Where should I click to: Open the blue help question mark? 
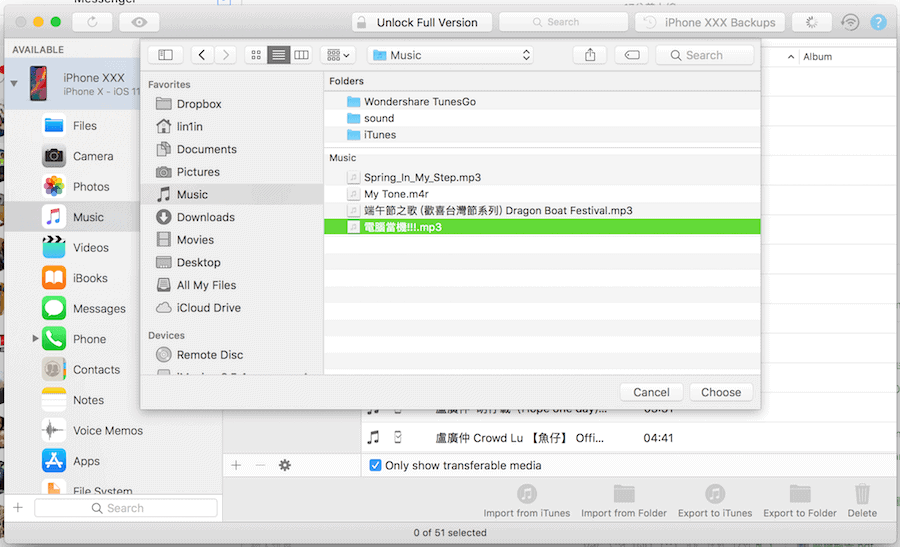pyautogui.click(x=878, y=22)
